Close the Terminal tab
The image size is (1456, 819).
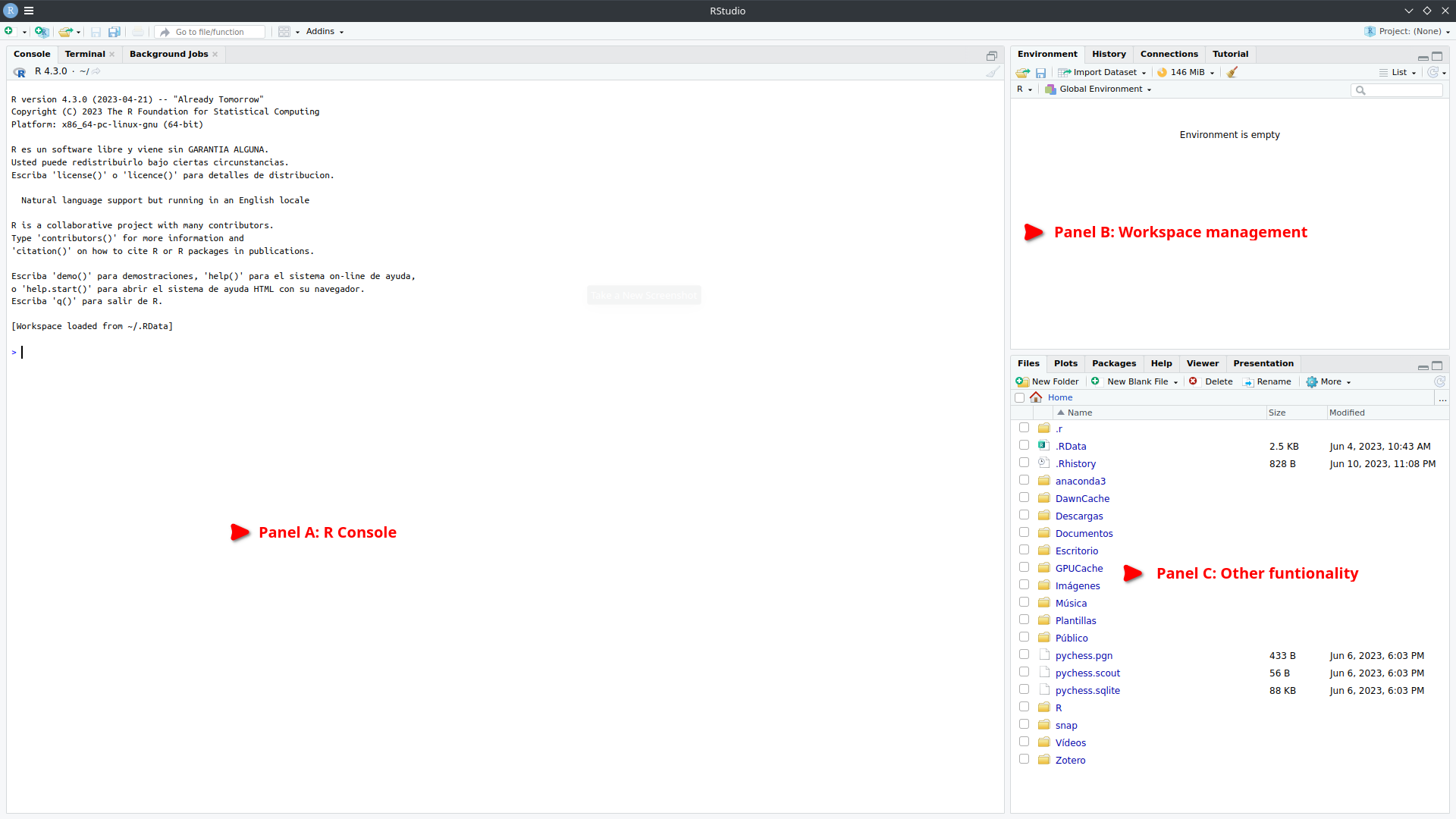point(112,55)
